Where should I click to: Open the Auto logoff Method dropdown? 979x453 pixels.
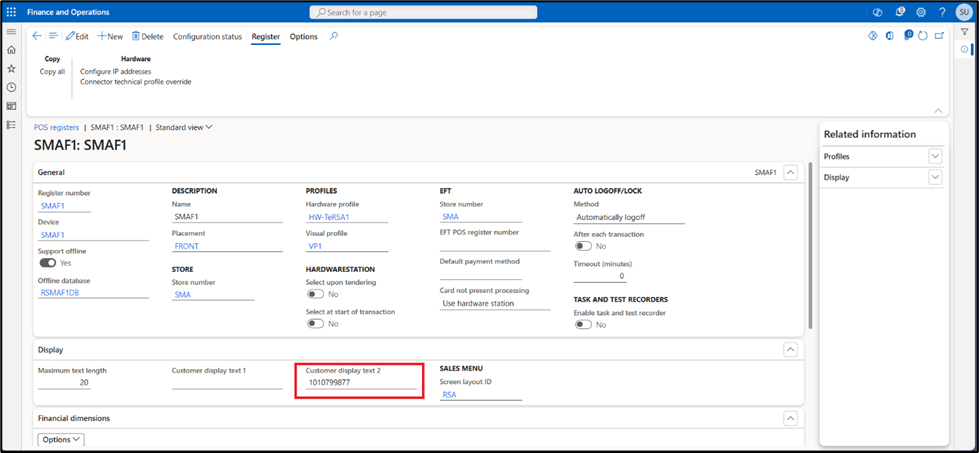[x=629, y=217]
